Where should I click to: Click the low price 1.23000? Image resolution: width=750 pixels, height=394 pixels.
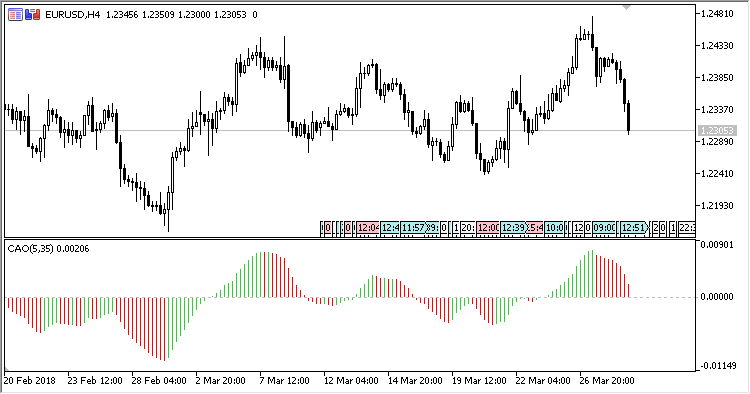(x=194, y=15)
